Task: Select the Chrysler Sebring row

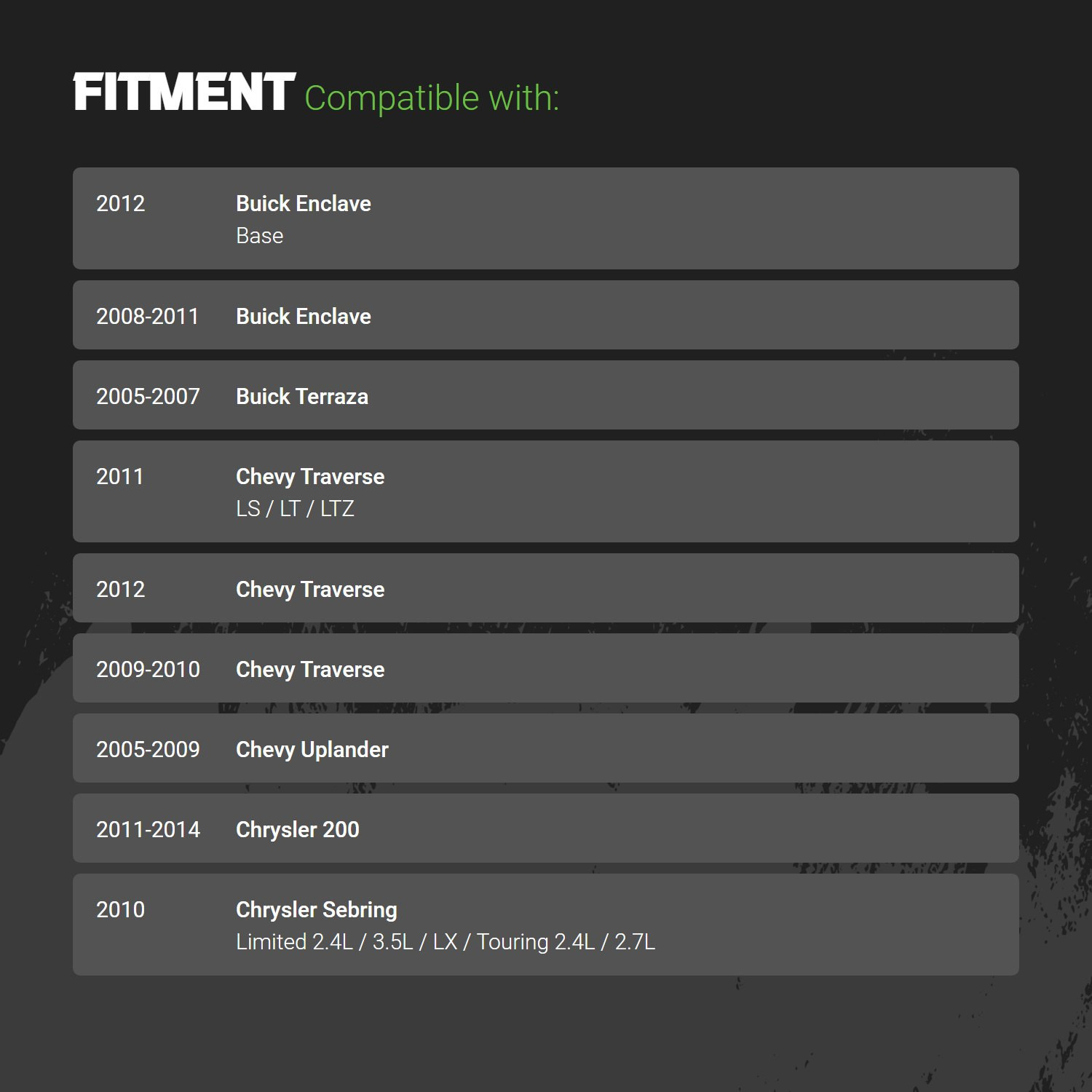Action: (x=546, y=925)
